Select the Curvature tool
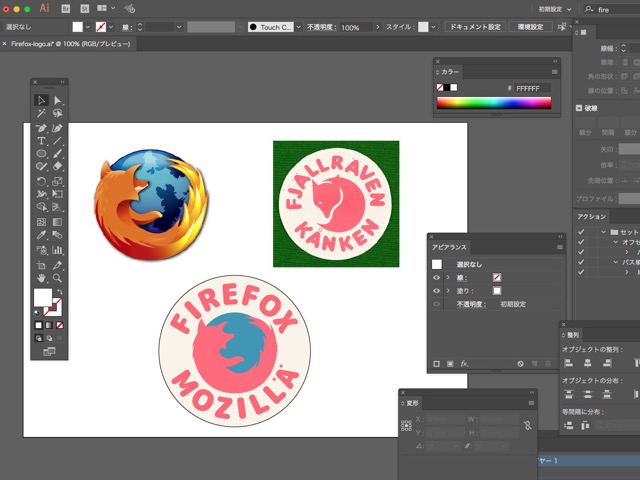Viewport: 640px width, 480px height. coord(58,128)
